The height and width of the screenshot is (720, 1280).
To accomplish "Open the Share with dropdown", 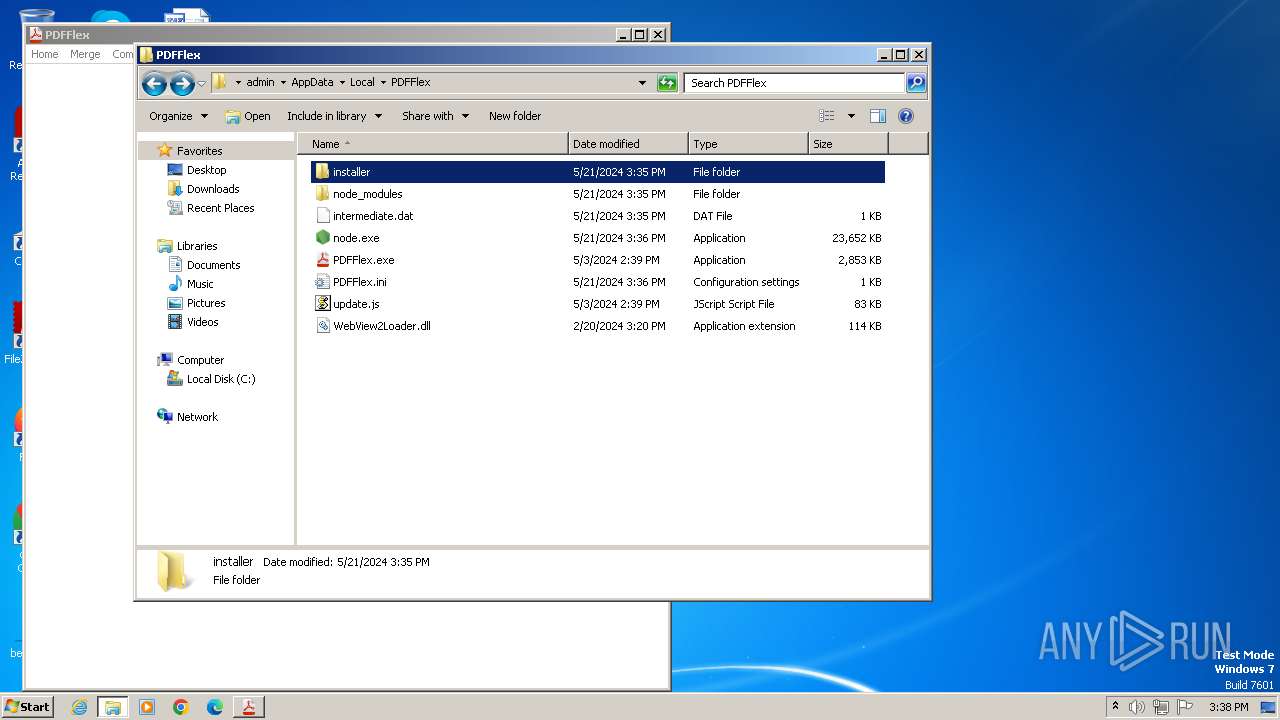I will coord(435,116).
